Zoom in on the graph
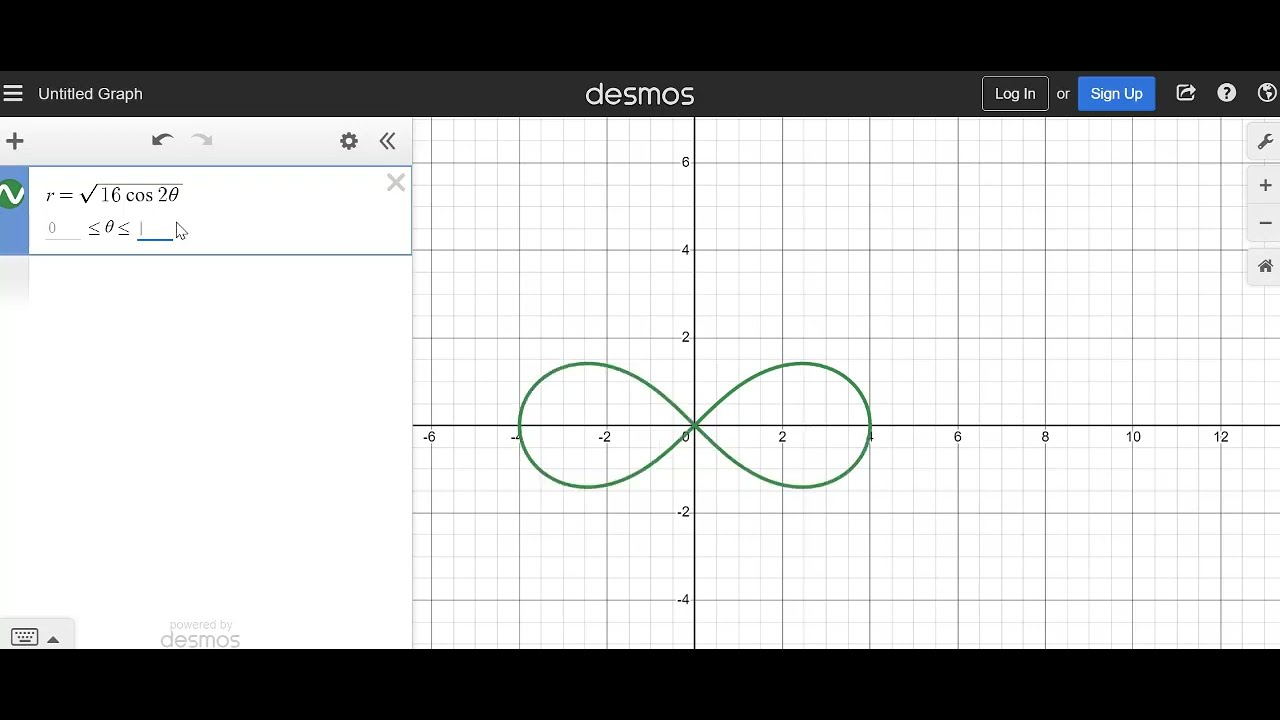Viewport: 1280px width, 720px height. point(1265,185)
